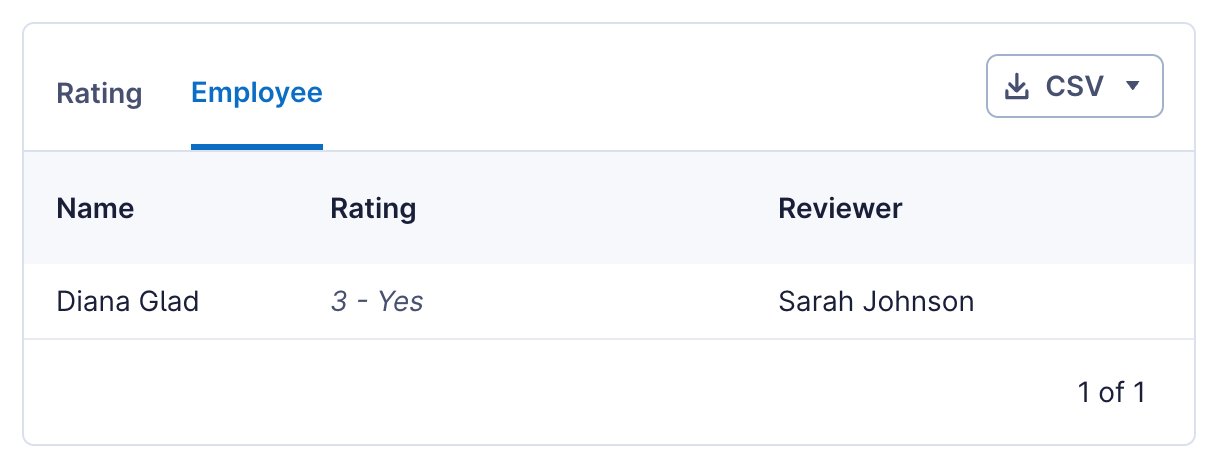Screen dimensions: 1220x476
Task: Click the Rating column header
Action: (373, 208)
